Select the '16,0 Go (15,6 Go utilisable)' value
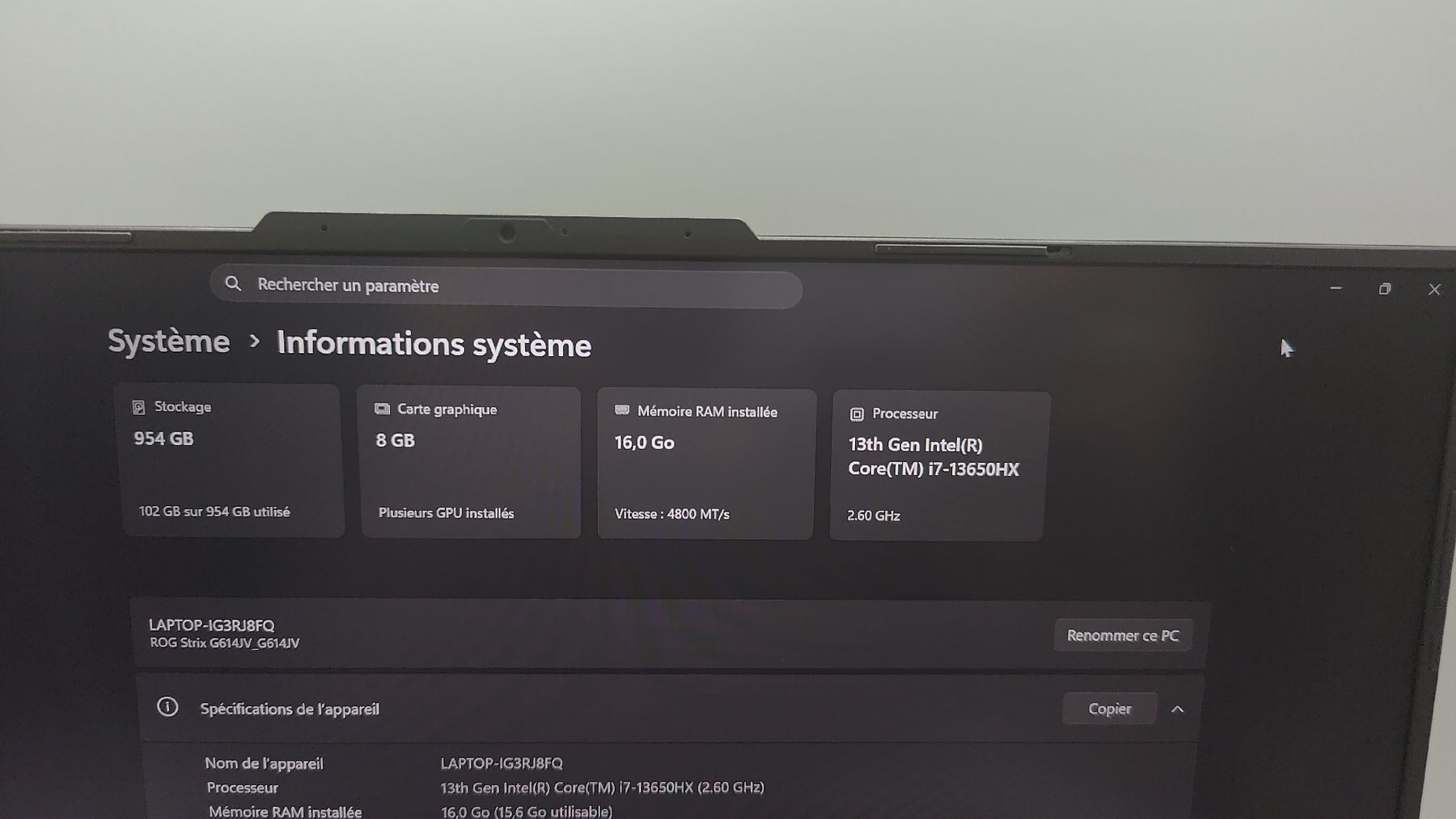1456x819 pixels. 527,811
